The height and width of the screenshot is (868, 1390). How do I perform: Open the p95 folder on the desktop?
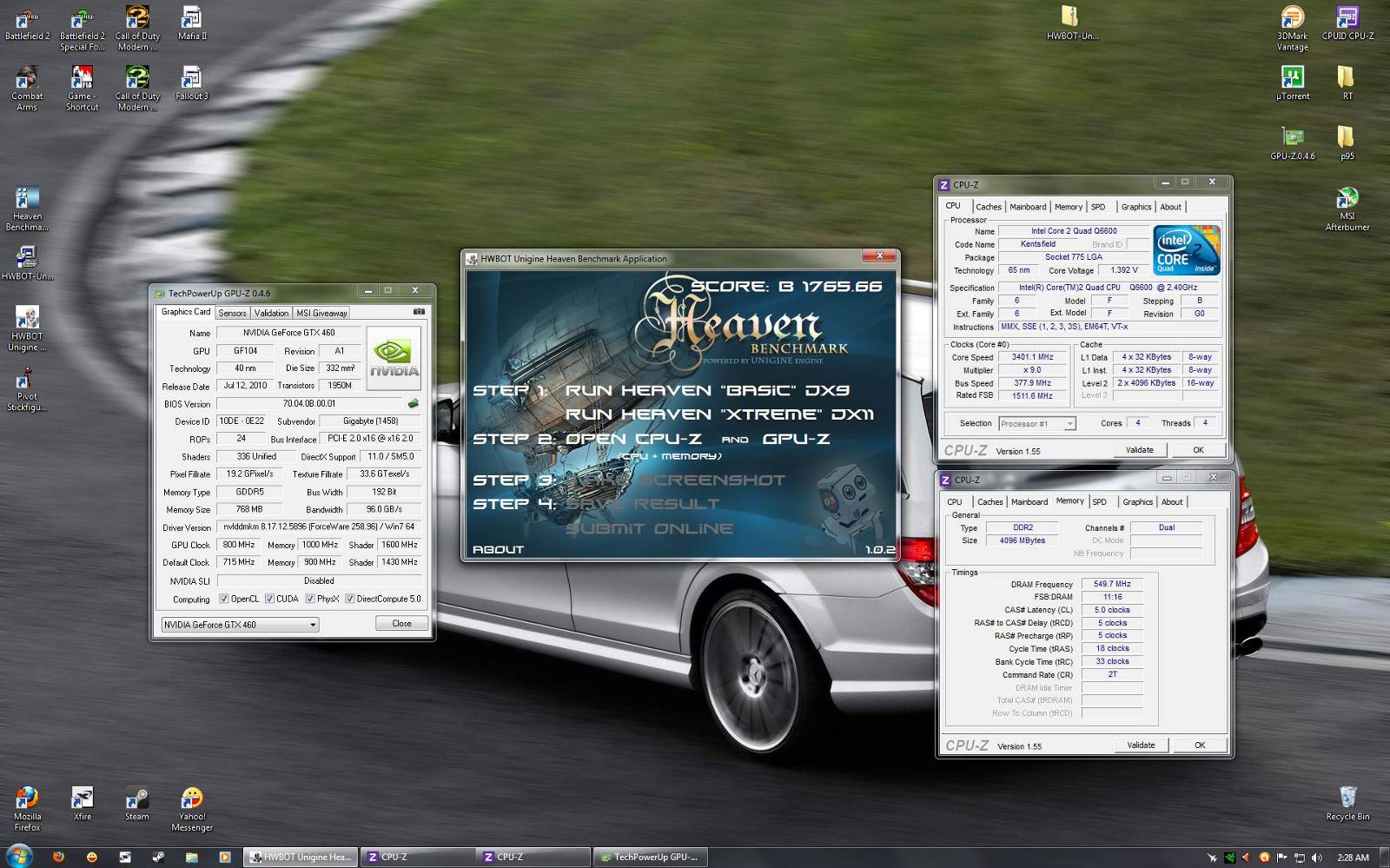click(1347, 143)
